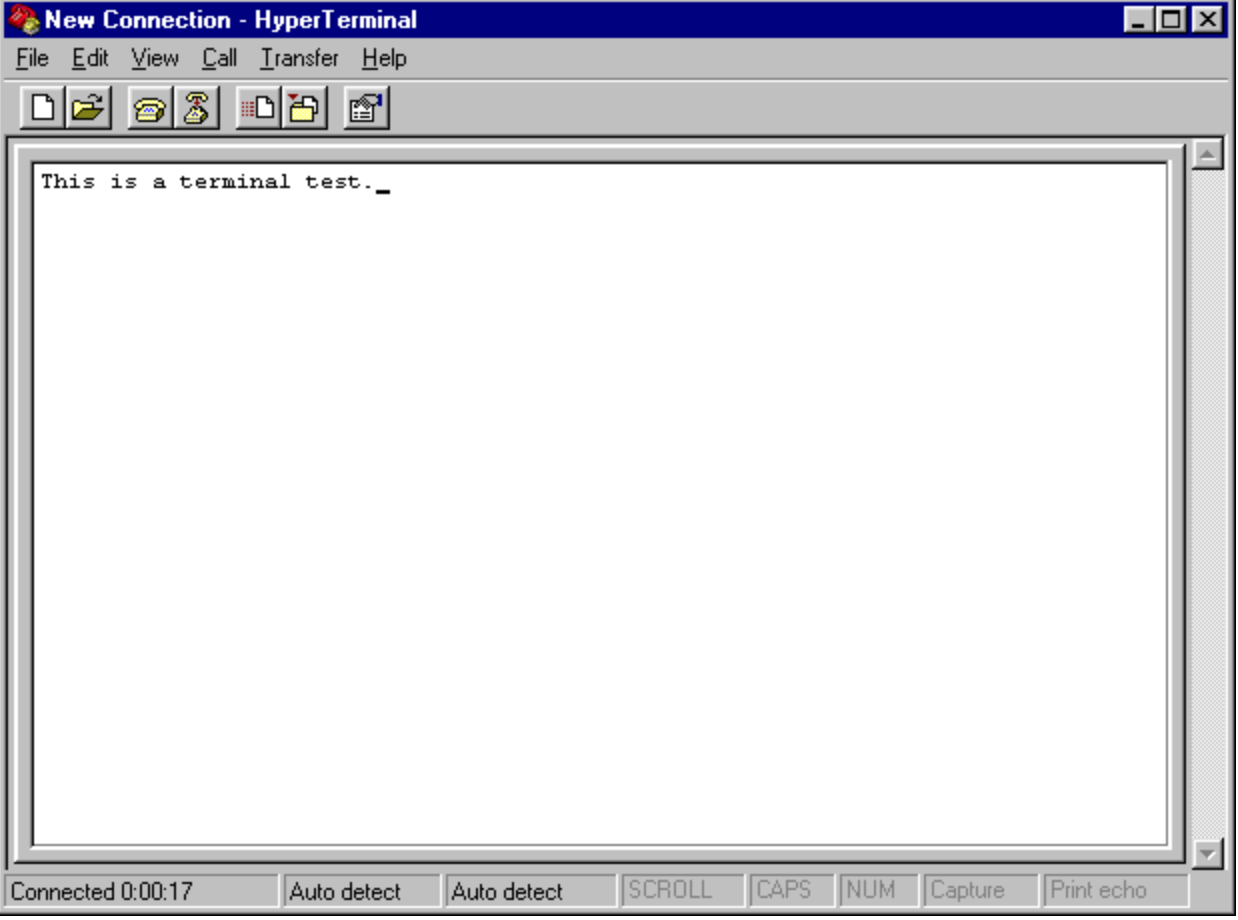Click the Properties toolbar icon
The image size is (1238, 920).
[x=367, y=108]
